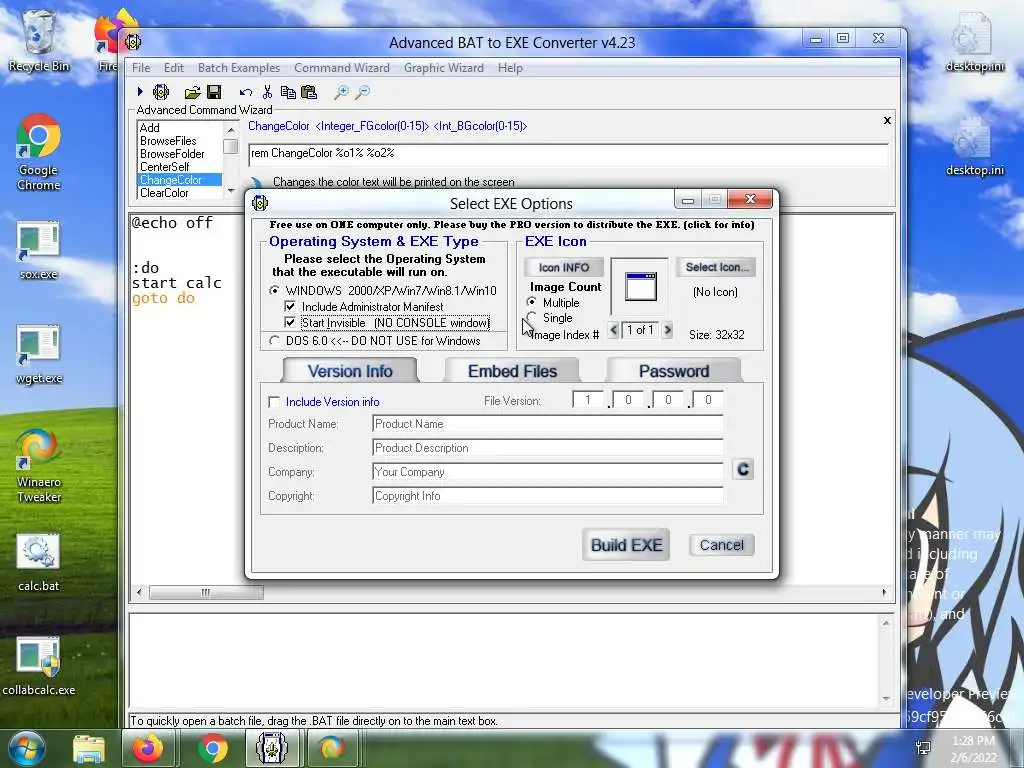This screenshot has width=1024, height=768.
Task: Click the Undo arrow toolbar icon
Action: coord(246,93)
